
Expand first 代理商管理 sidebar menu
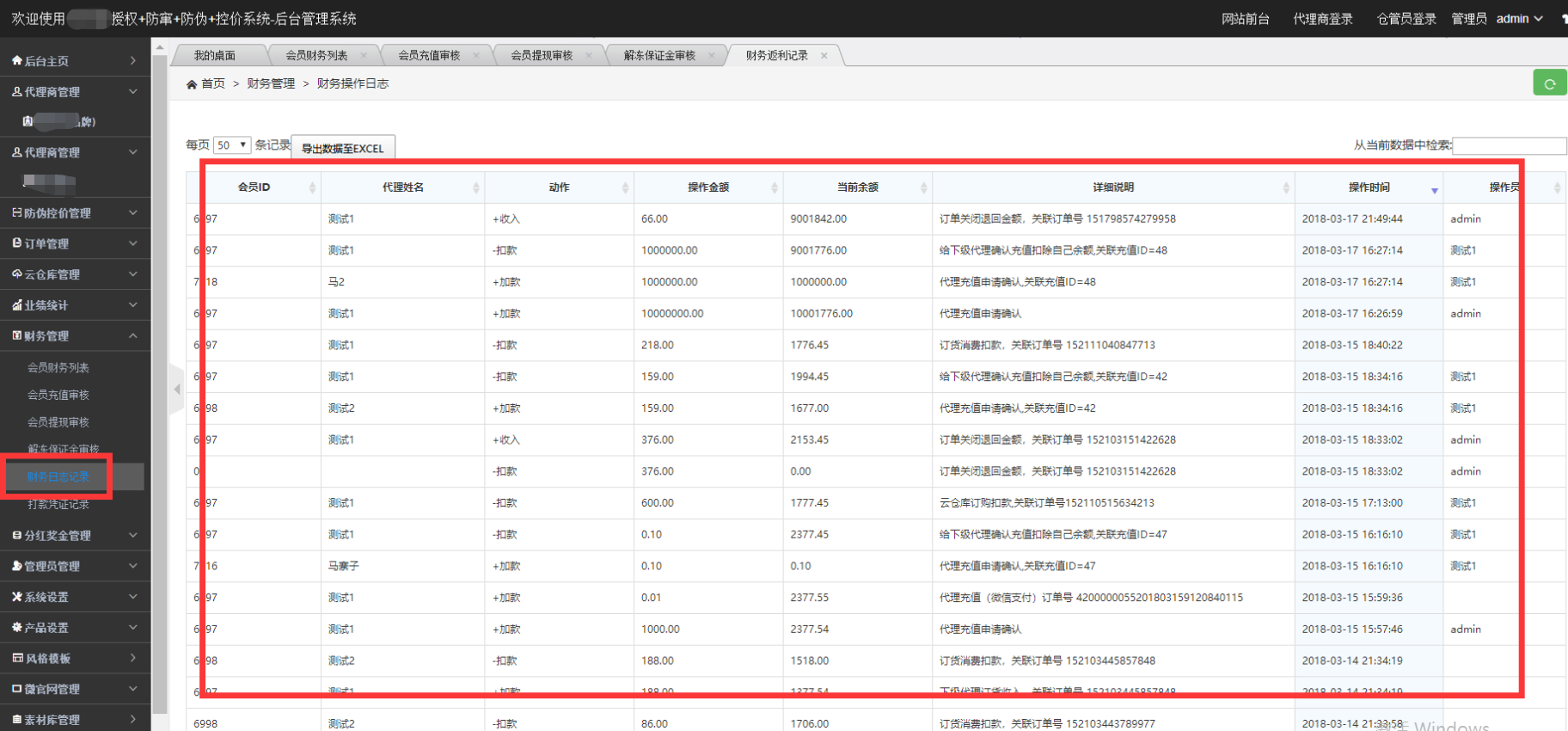pyautogui.click(x=75, y=92)
